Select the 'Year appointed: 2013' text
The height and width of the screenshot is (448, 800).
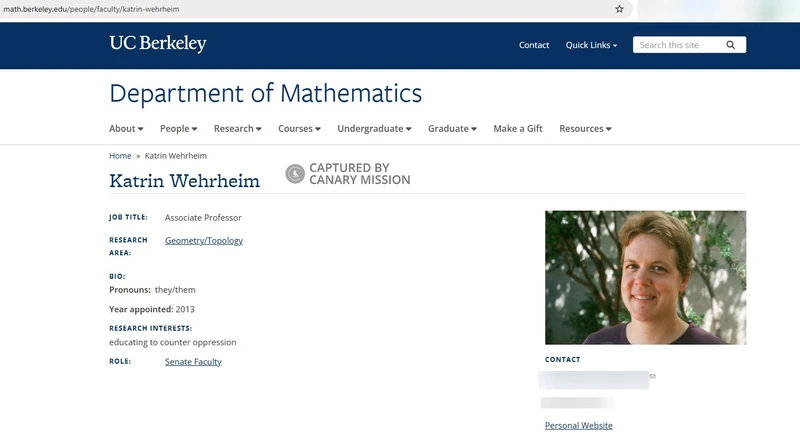pyautogui.click(x=152, y=309)
